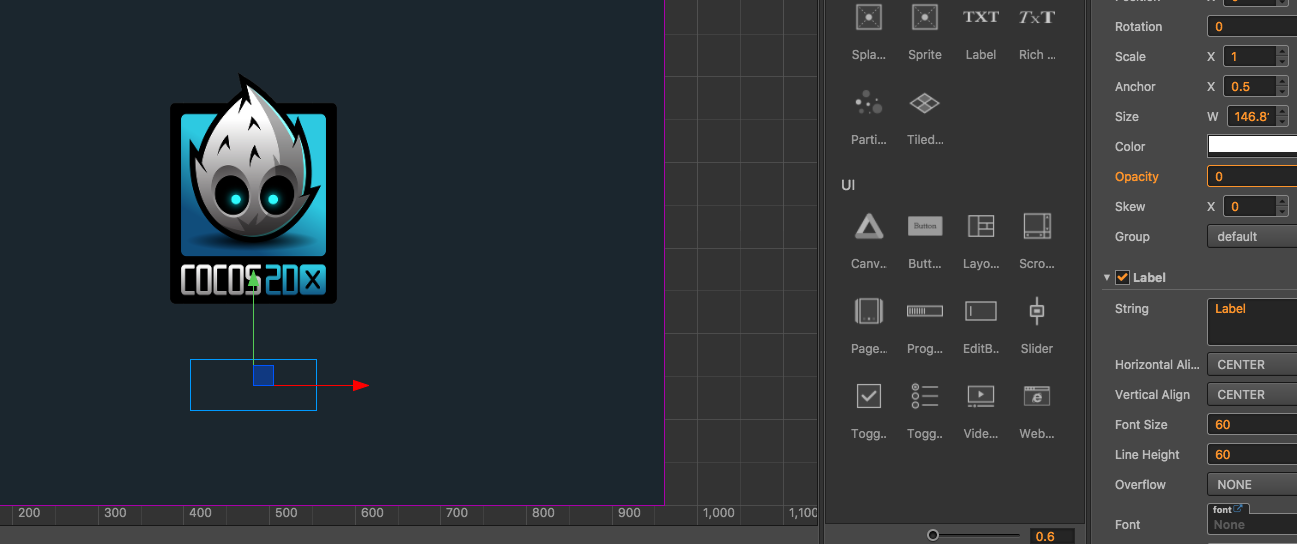Click the zoom value field showing 0.6
1297x544 pixels.
pyautogui.click(x=1052, y=536)
